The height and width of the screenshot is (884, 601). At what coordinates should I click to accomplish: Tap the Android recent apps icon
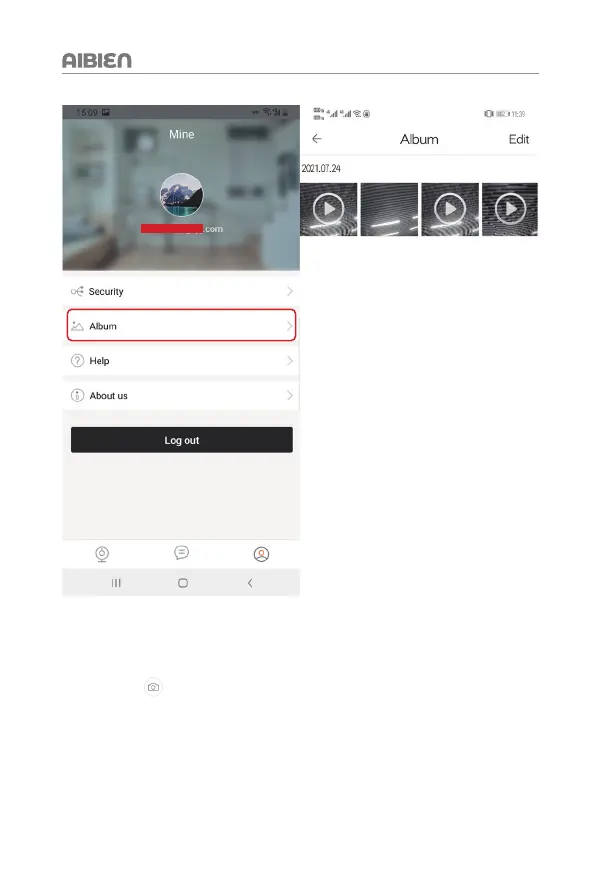[x=116, y=583]
